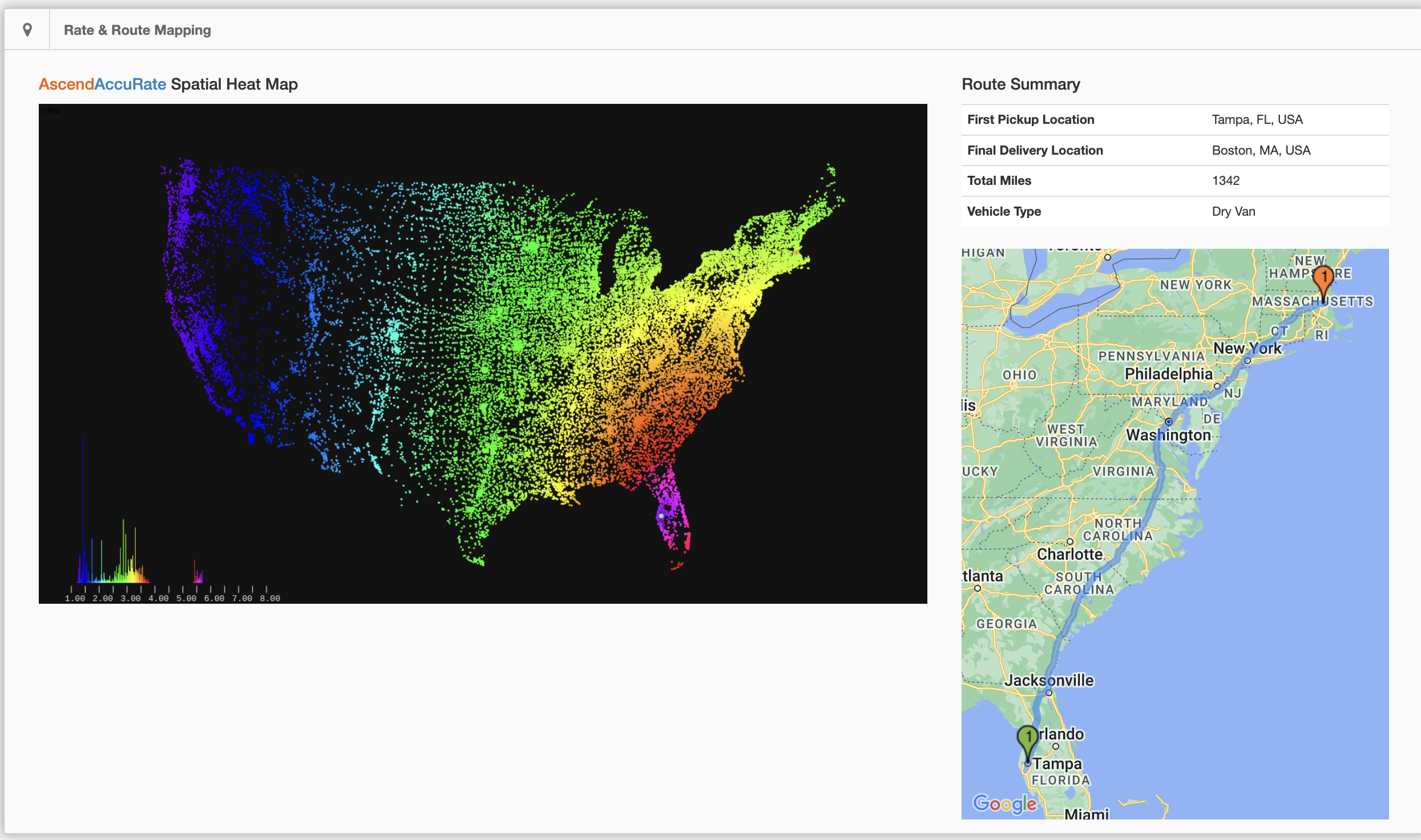Screen dimensions: 1421x840
Task: Click the 1342 miles value
Action: click(x=1226, y=181)
